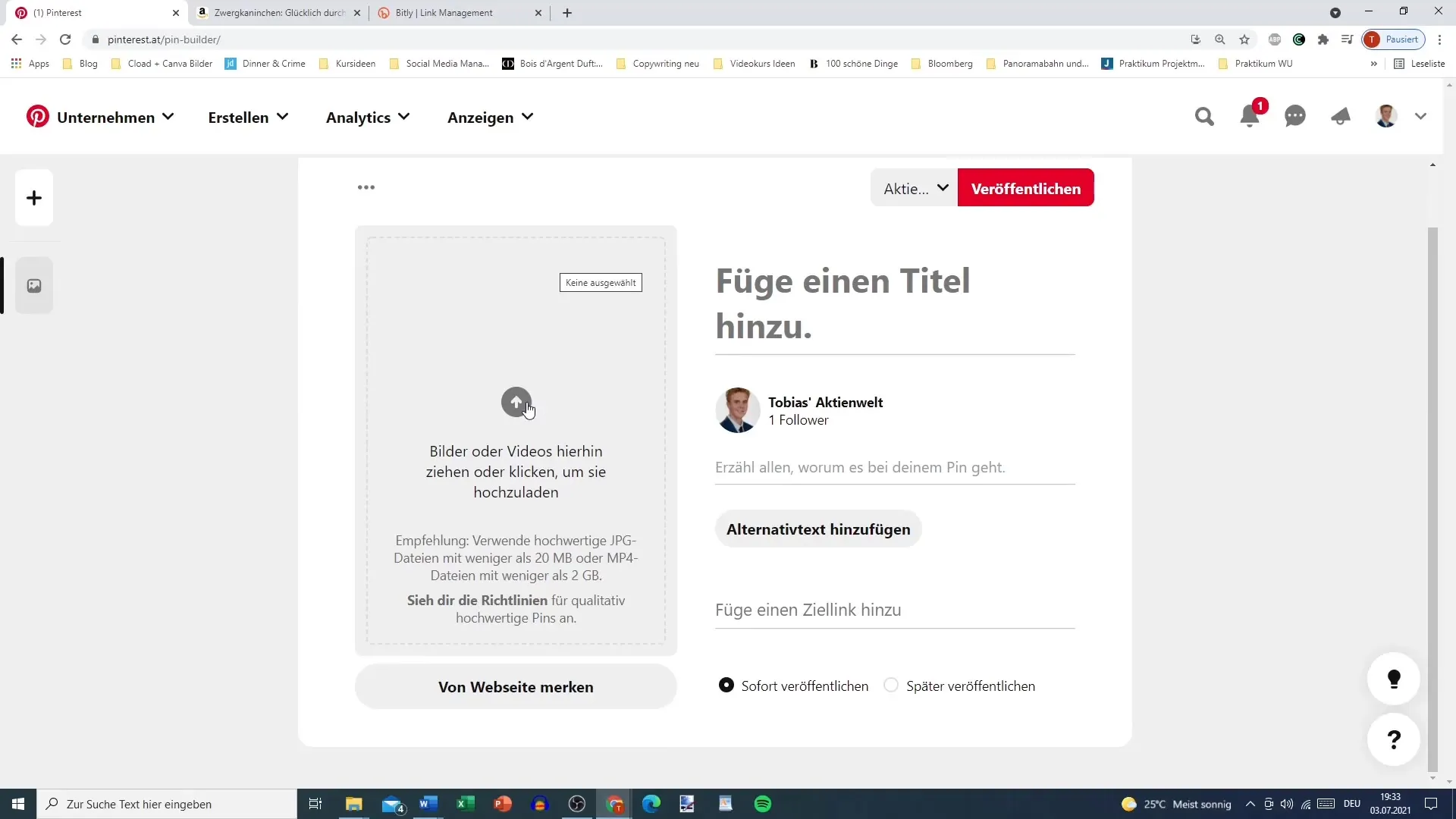
Task: Click the Pausiert profile button
Action: (1394, 39)
